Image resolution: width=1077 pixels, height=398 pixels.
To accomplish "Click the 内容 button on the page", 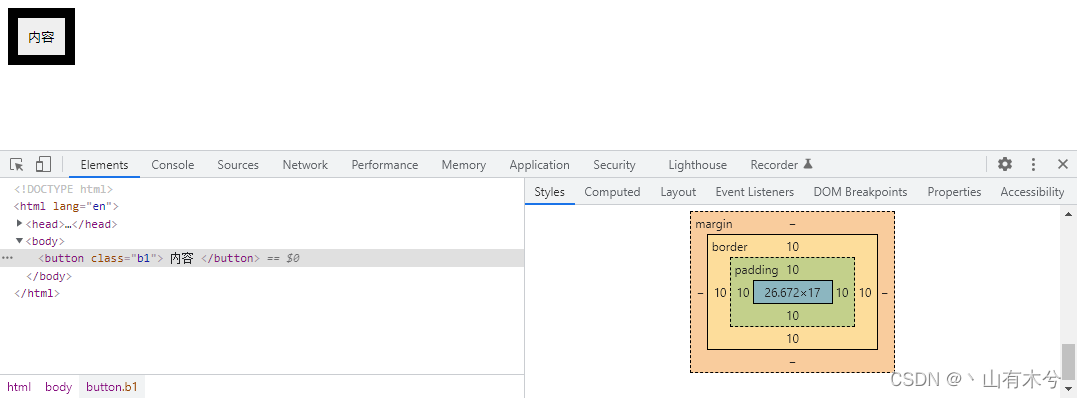I will (x=41, y=37).
